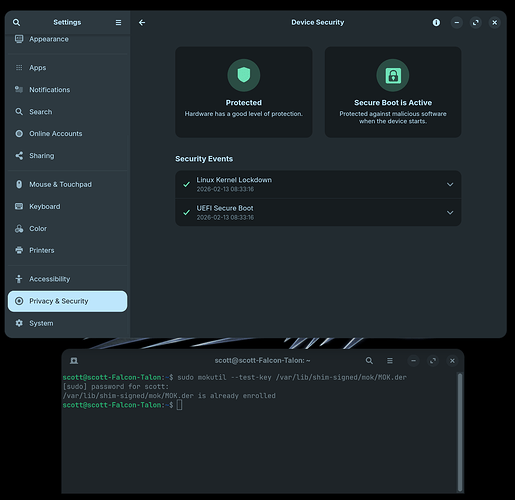Click the terminal vertical scrollbar
The image size is (515, 500).
pyautogui.click(x=460, y=432)
